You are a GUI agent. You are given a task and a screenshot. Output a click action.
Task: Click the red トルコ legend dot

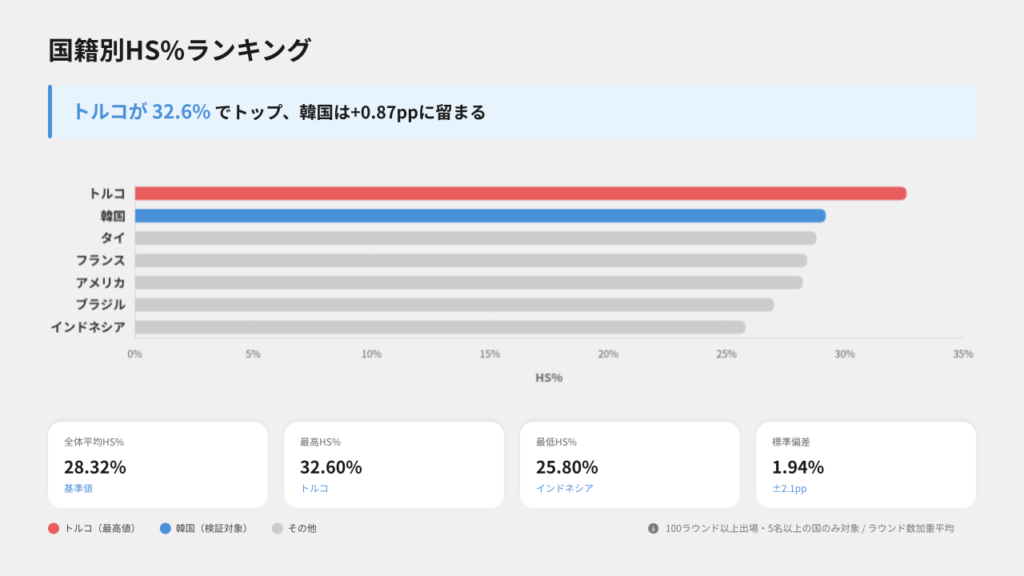pyautogui.click(x=53, y=528)
